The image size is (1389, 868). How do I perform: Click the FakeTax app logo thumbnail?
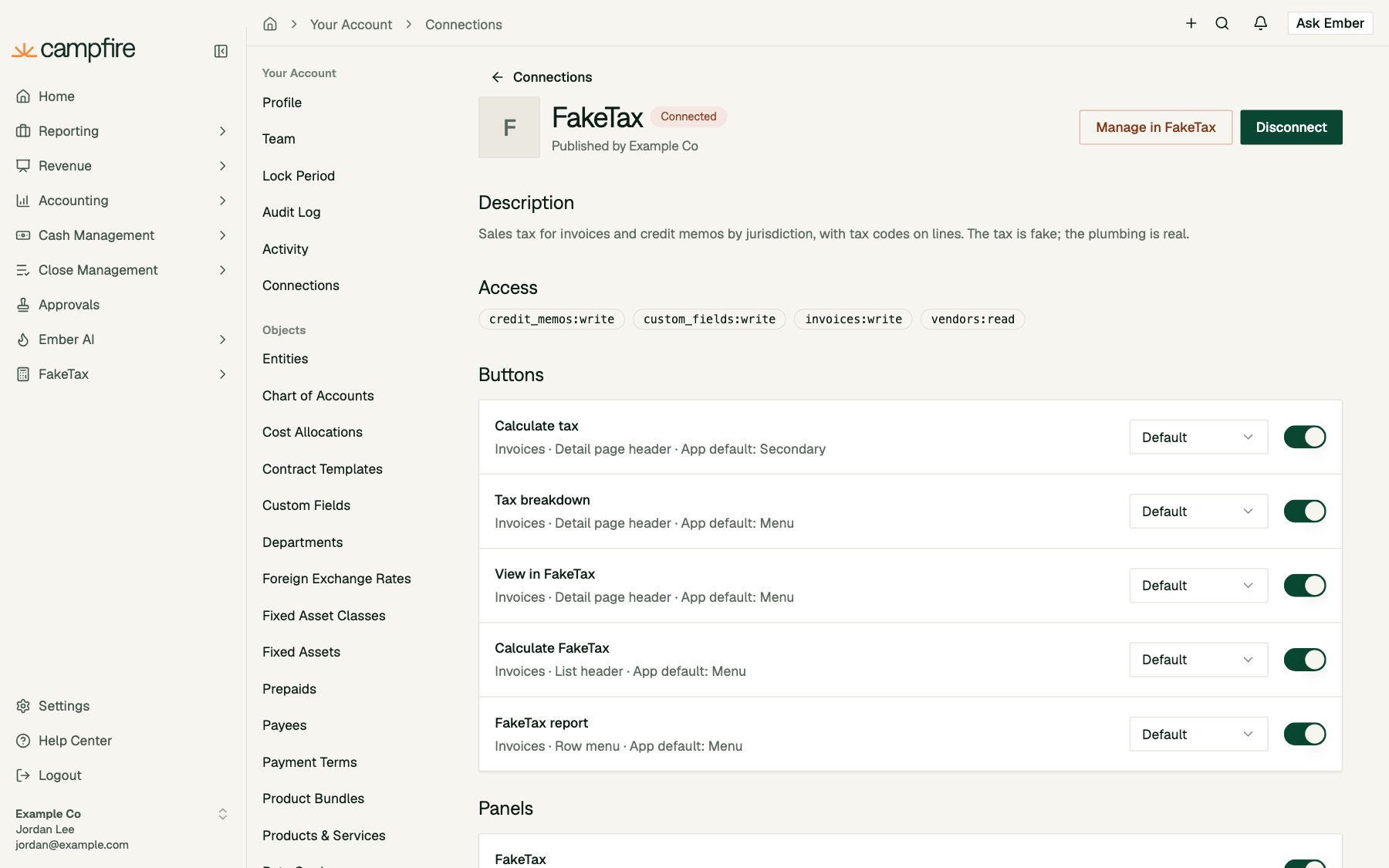click(509, 127)
